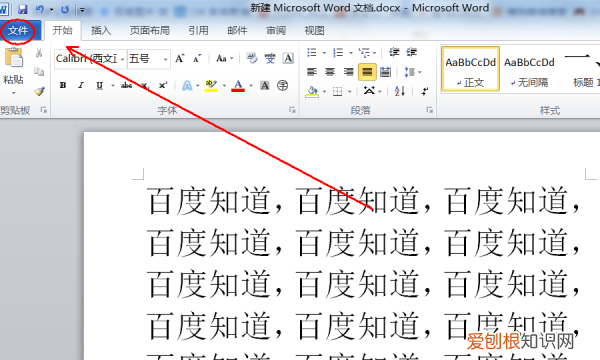Select the Format Painter brush
Image resolution: width=600 pixels, height=360 pixels.
39,91
